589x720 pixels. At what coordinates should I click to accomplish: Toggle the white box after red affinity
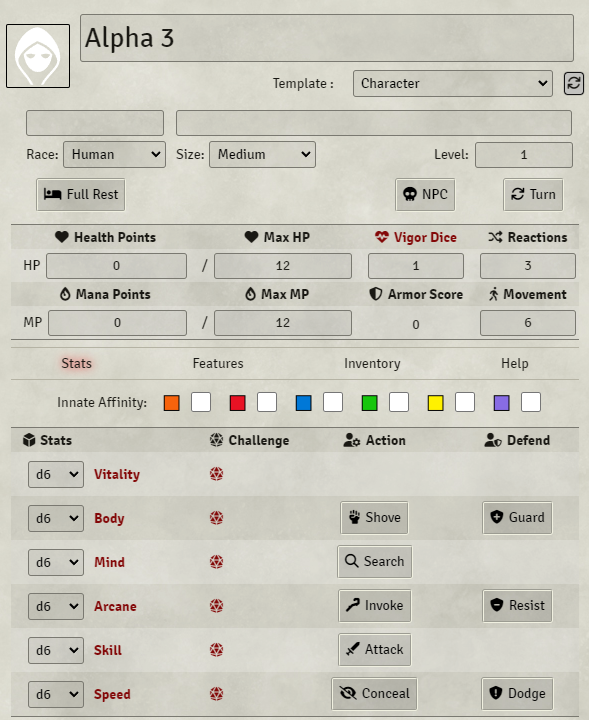(x=267, y=403)
